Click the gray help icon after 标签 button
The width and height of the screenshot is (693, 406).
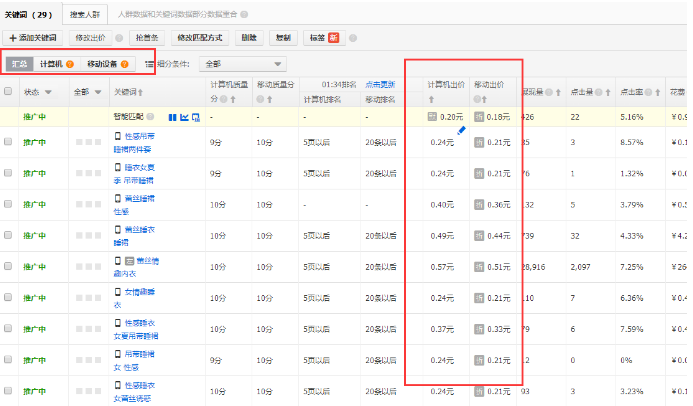point(353,38)
